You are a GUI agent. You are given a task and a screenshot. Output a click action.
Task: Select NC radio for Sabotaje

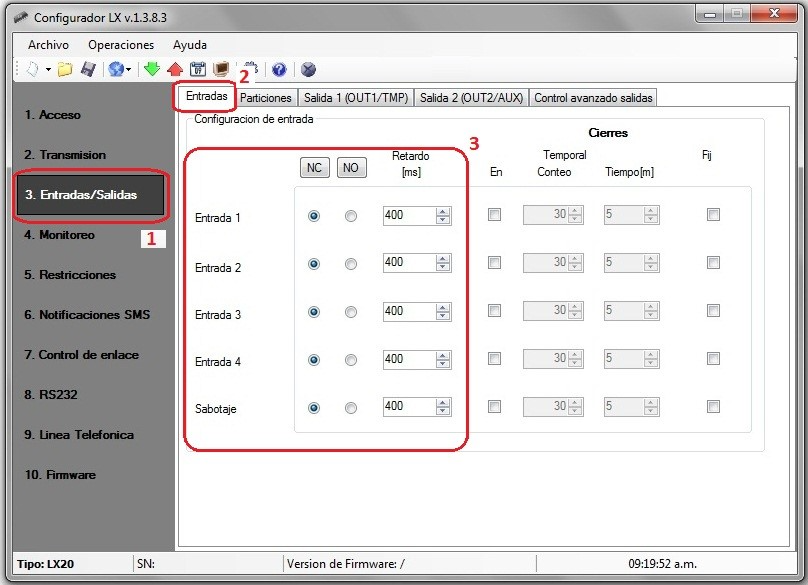(313, 408)
